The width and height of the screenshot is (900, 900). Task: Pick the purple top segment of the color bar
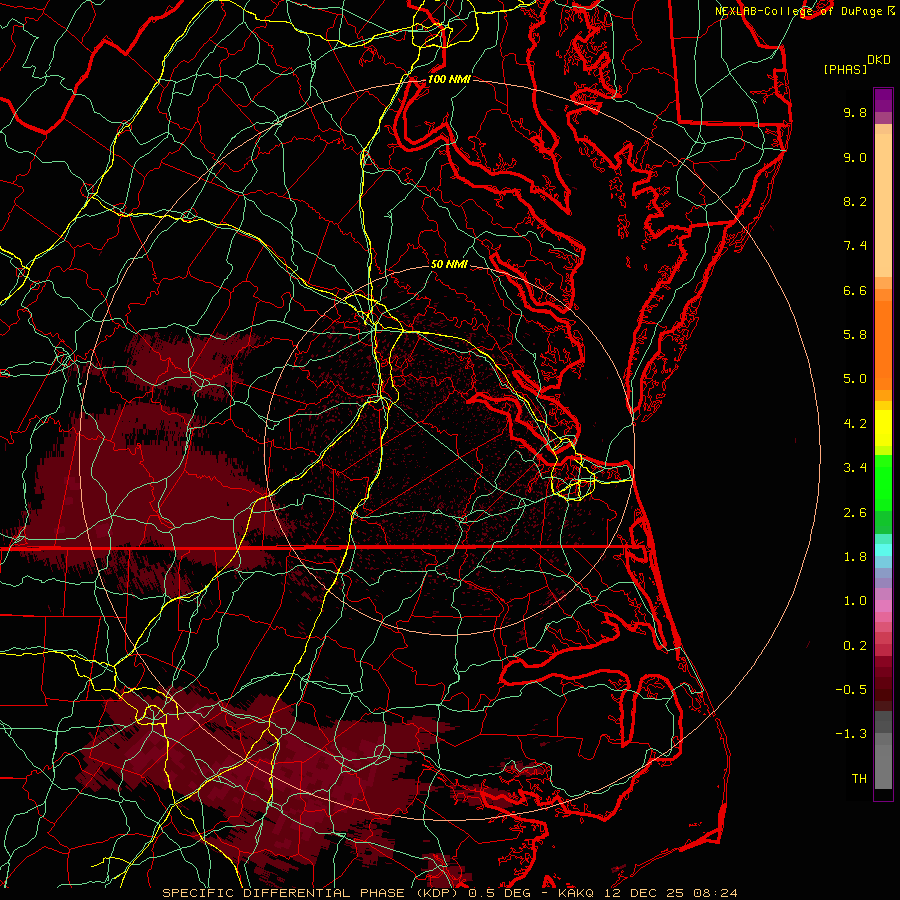tap(883, 100)
